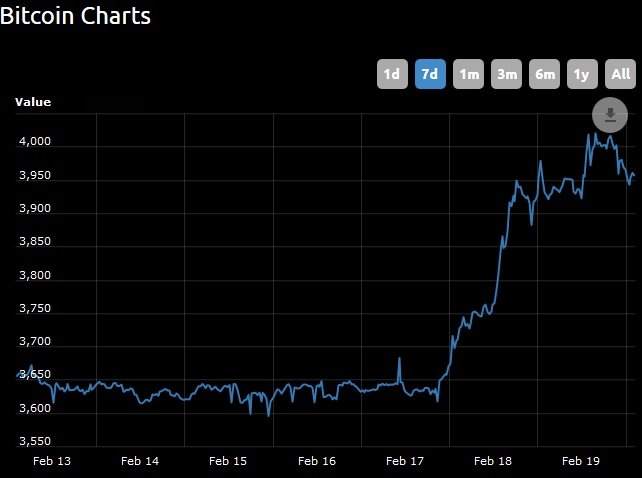Show the 6m price history

coord(545,74)
